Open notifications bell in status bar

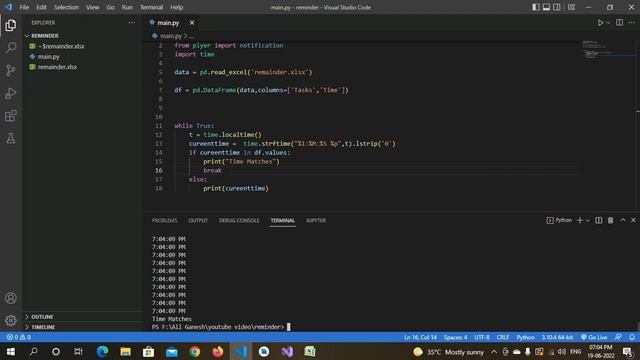tap(631, 337)
